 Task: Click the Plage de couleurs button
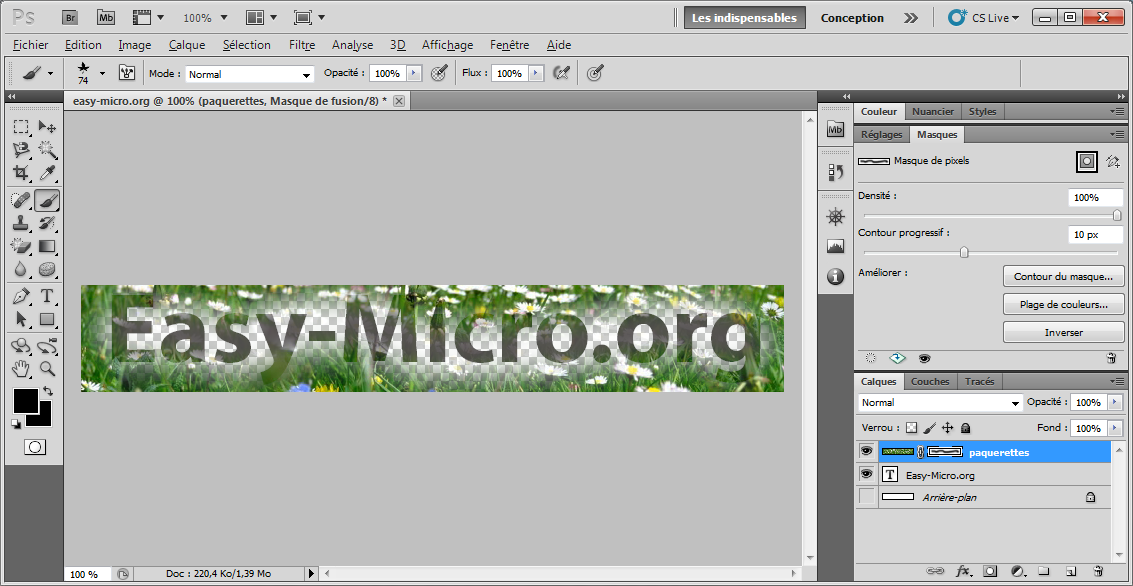pos(1064,304)
